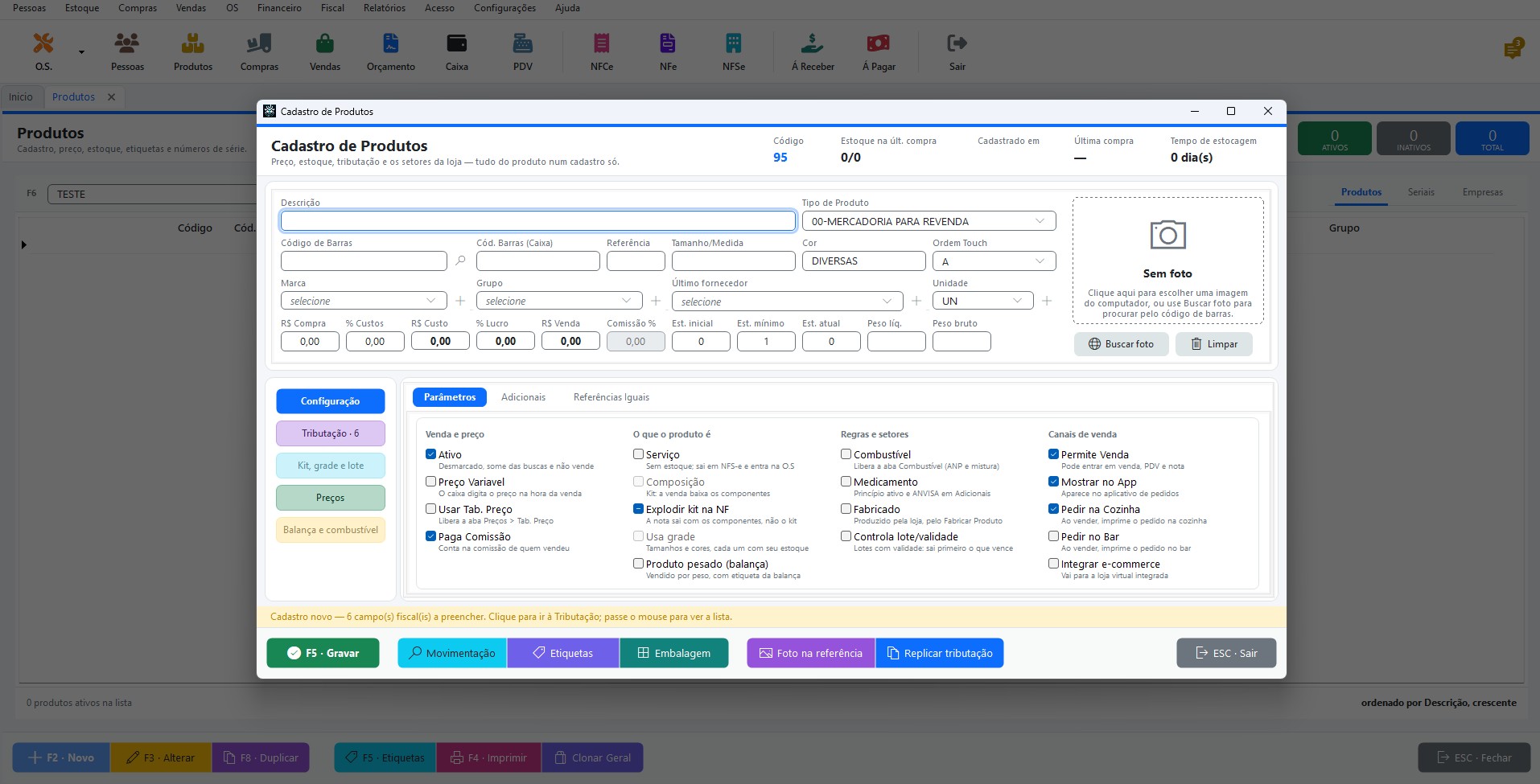Click the plus icon next to Marca
Screen dimensions: 1540x784
pyautogui.click(x=460, y=301)
